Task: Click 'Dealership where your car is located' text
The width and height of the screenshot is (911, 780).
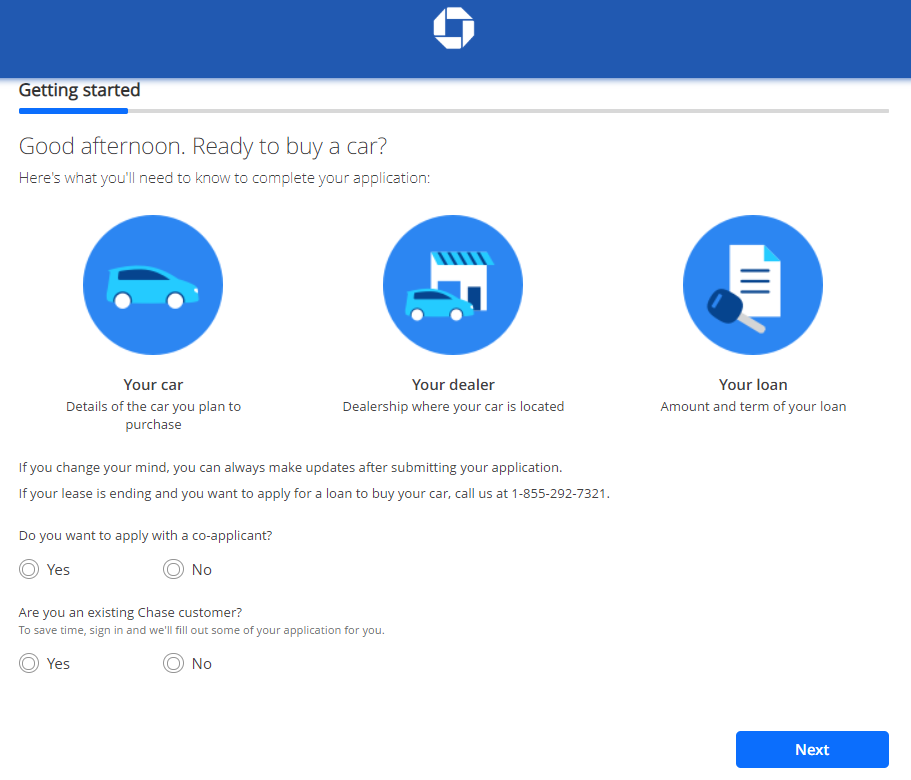Action: tap(453, 407)
